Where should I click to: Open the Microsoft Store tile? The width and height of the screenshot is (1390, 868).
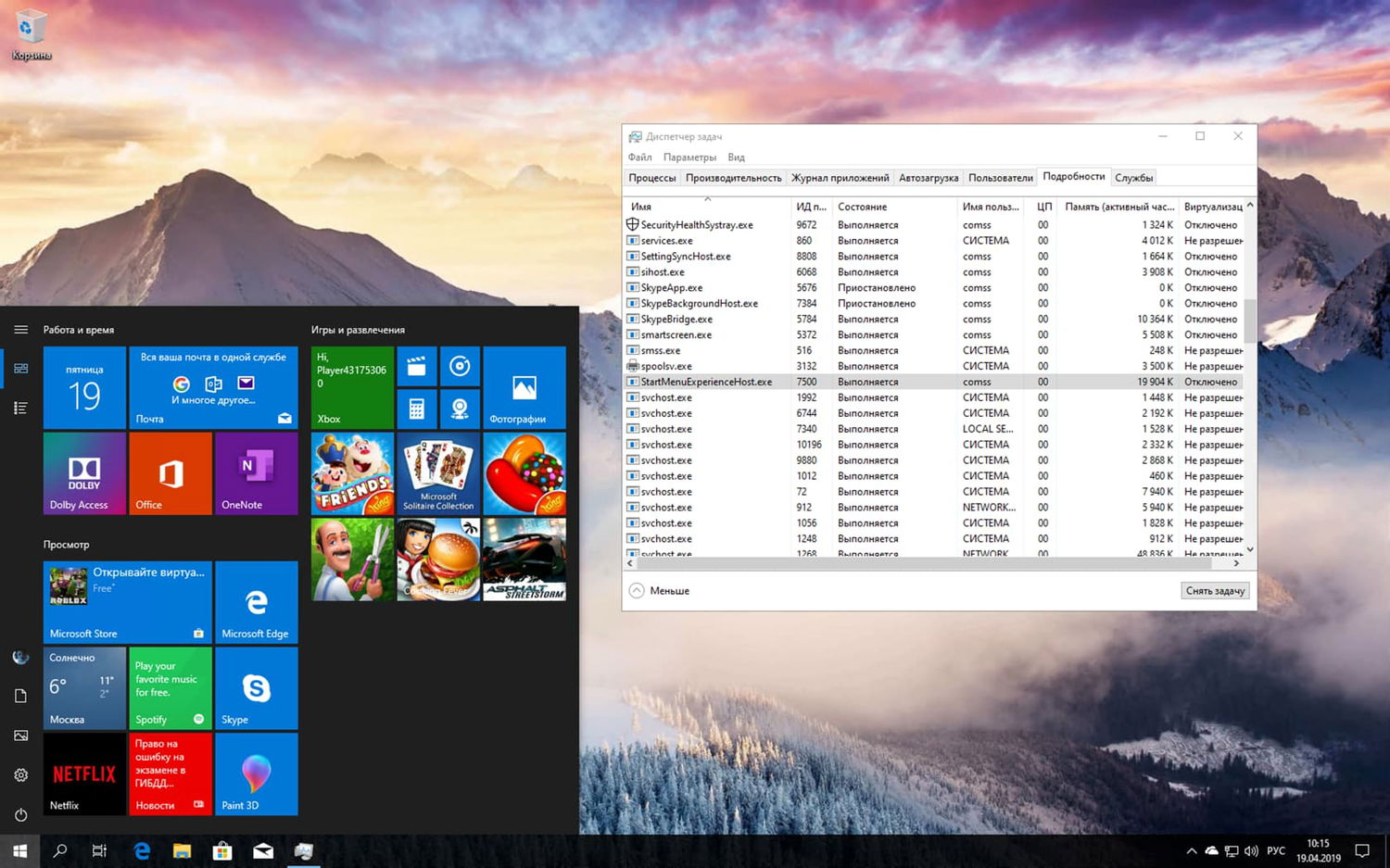click(128, 602)
